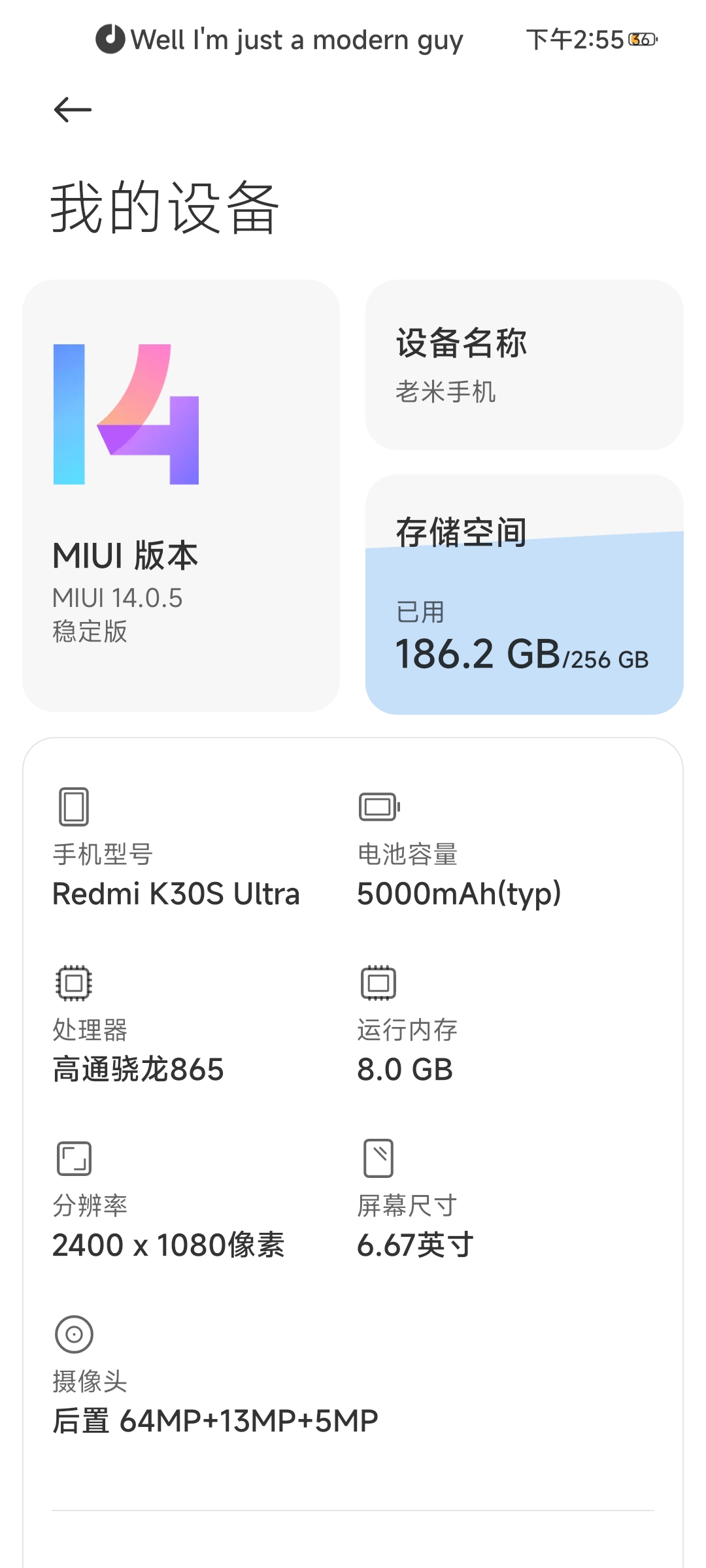Tap the 186.2 GB used storage value
Image resolution: width=706 pixels, height=1568 pixels.
coord(479,654)
